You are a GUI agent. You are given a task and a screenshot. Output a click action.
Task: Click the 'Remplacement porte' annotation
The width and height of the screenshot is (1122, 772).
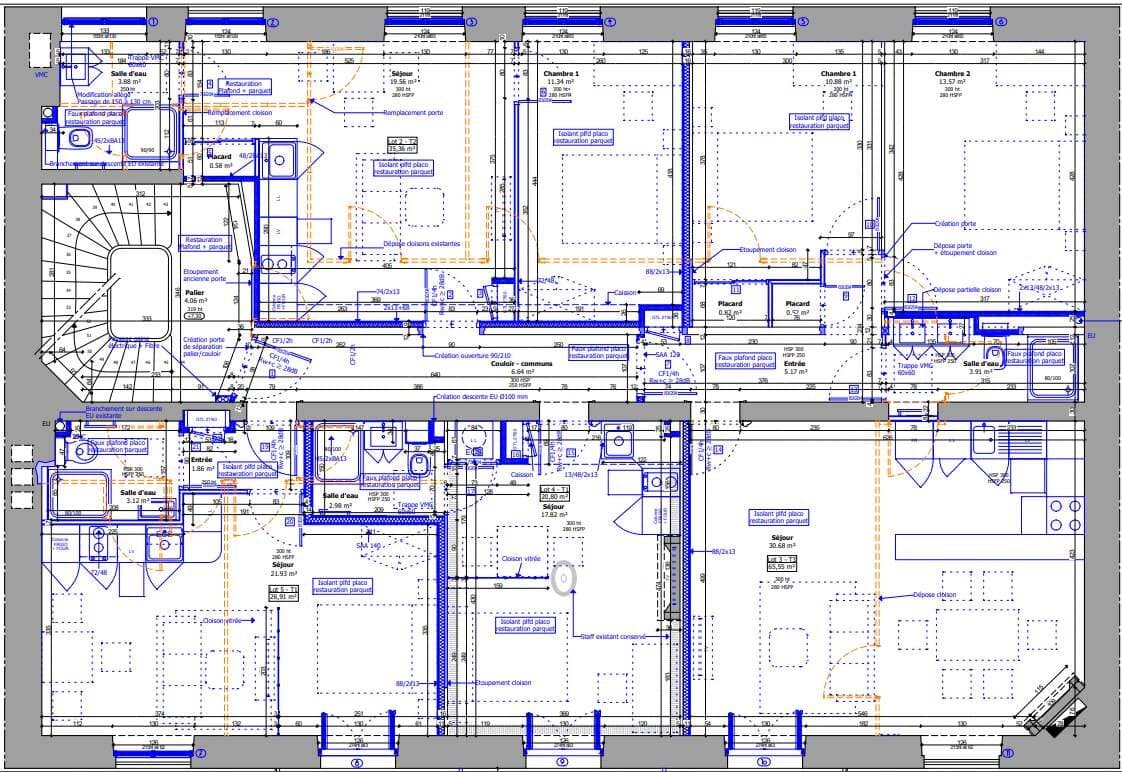click(413, 112)
